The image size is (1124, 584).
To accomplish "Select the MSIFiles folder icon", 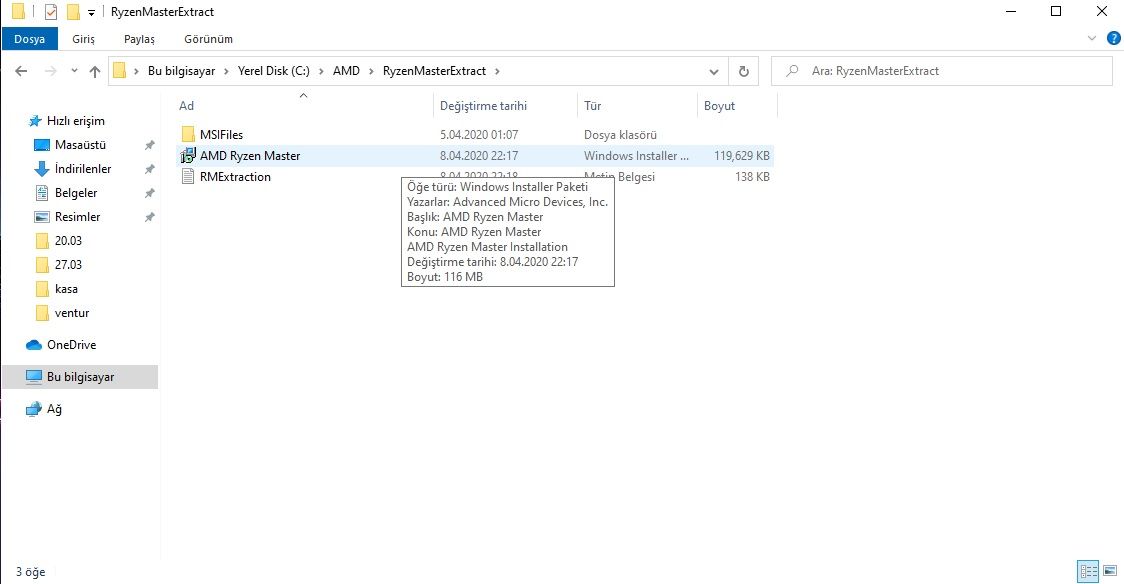I will [188, 134].
